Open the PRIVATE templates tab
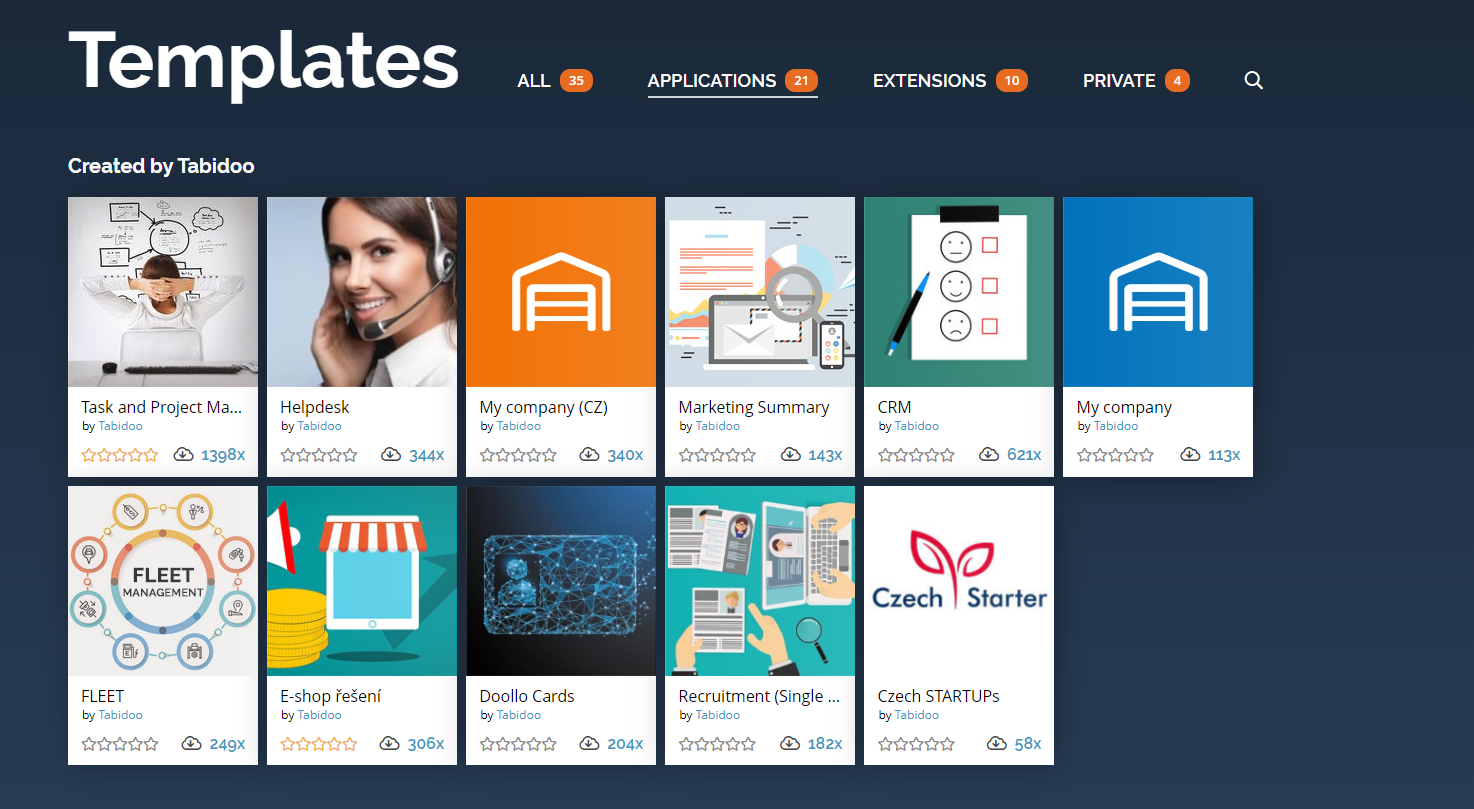 tap(1136, 81)
